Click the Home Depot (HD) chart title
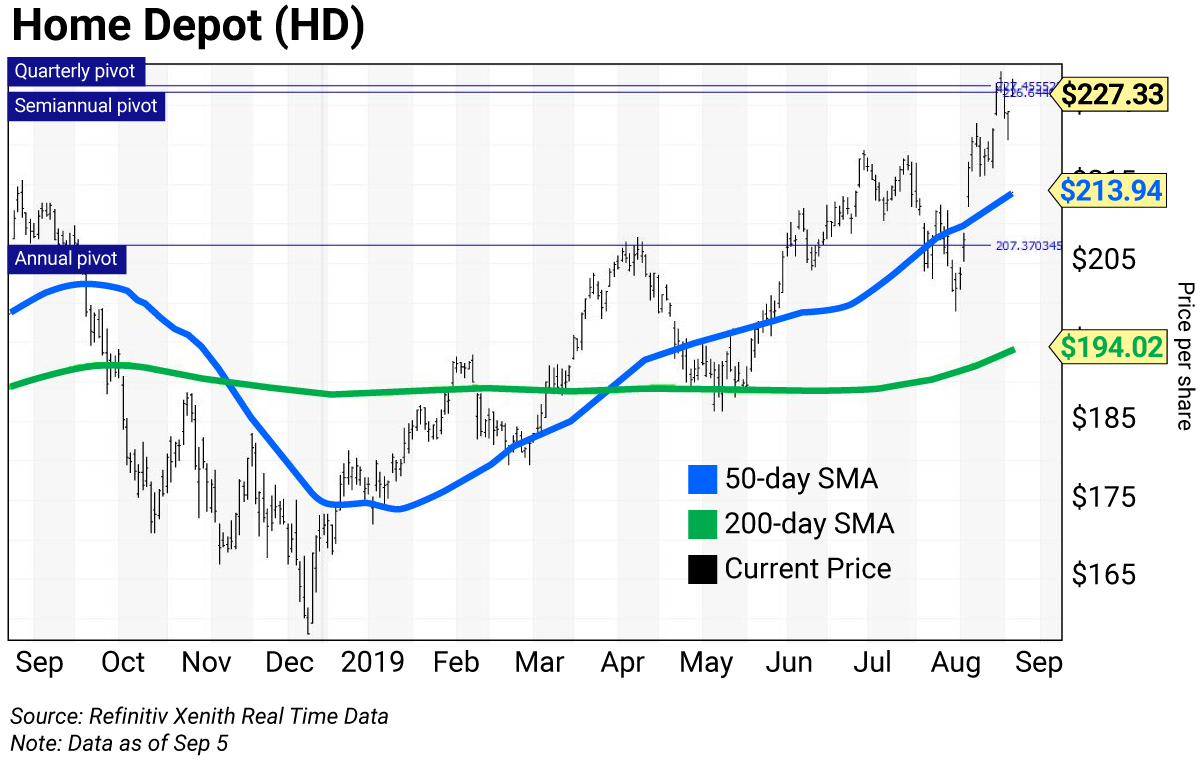 tap(187, 25)
